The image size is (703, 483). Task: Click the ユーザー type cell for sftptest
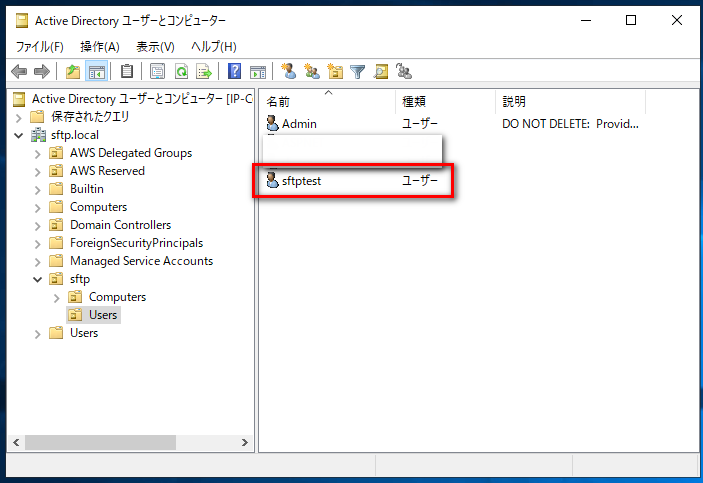420,180
